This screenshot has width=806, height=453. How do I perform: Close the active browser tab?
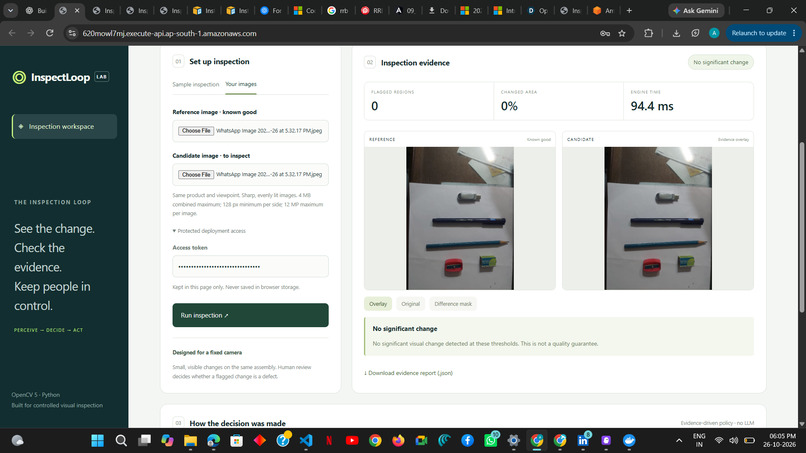[x=77, y=10]
